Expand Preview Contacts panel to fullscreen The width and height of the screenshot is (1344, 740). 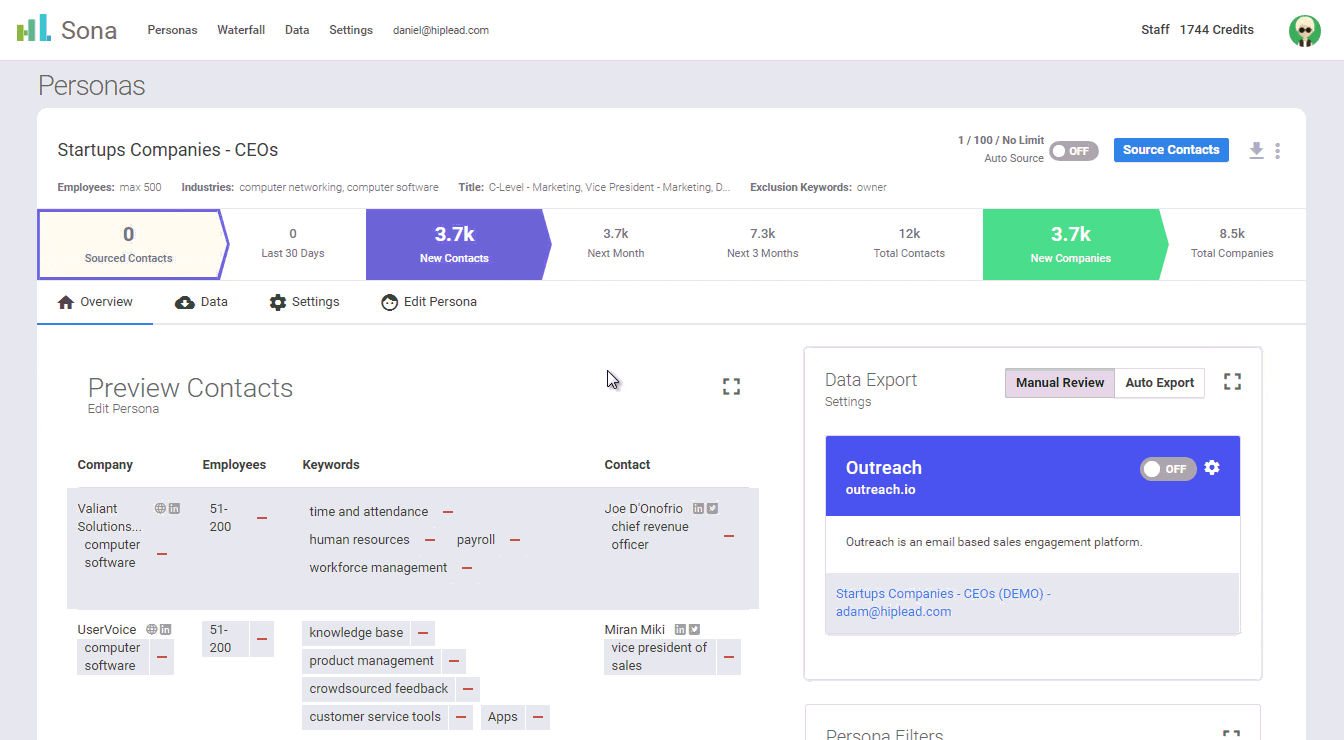click(x=731, y=386)
